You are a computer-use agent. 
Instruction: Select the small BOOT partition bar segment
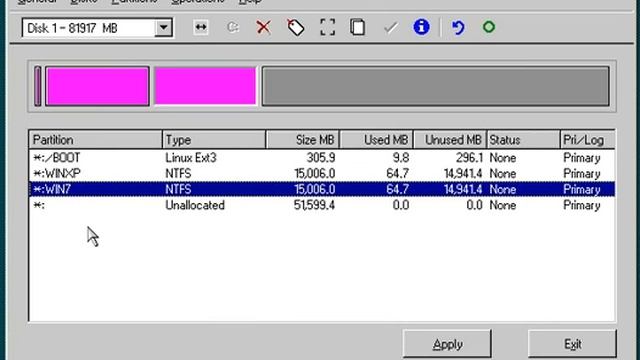[x=38, y=86]
